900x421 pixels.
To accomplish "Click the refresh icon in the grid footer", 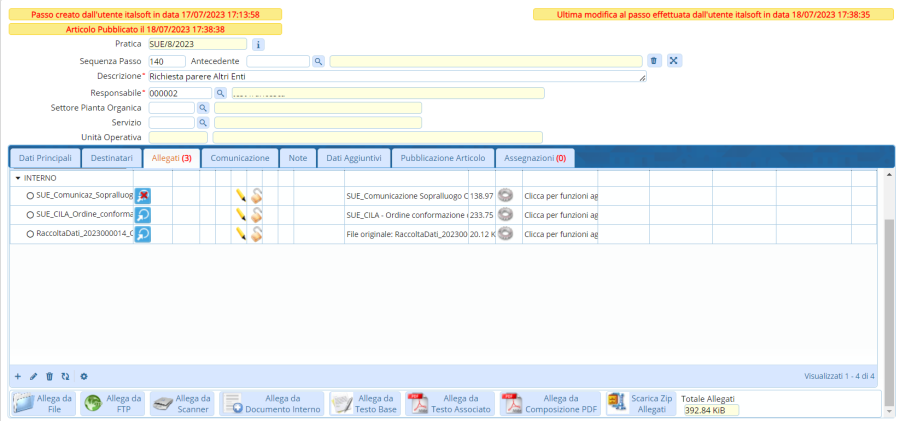I will [x=65, y=376].
